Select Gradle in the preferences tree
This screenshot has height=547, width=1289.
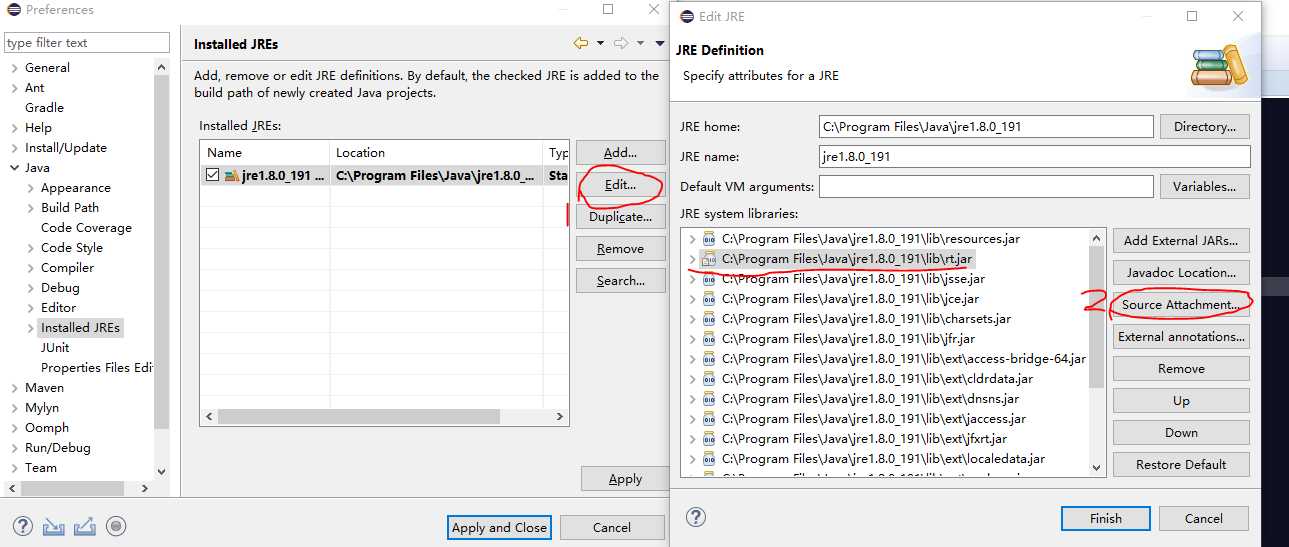pos(44,108)
